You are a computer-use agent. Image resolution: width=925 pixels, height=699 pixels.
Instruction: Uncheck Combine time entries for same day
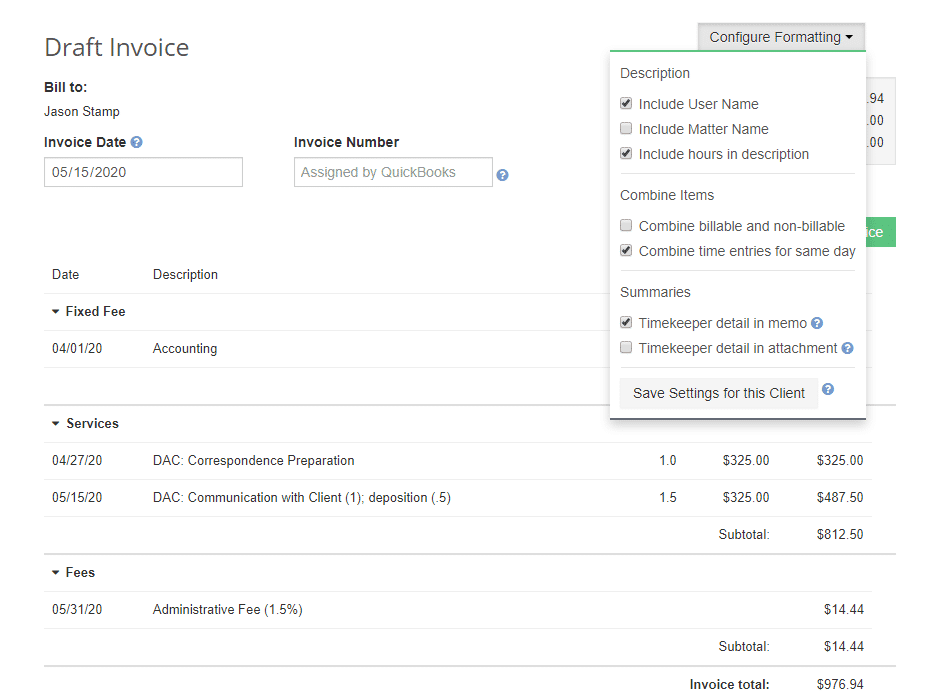point(626,251)
